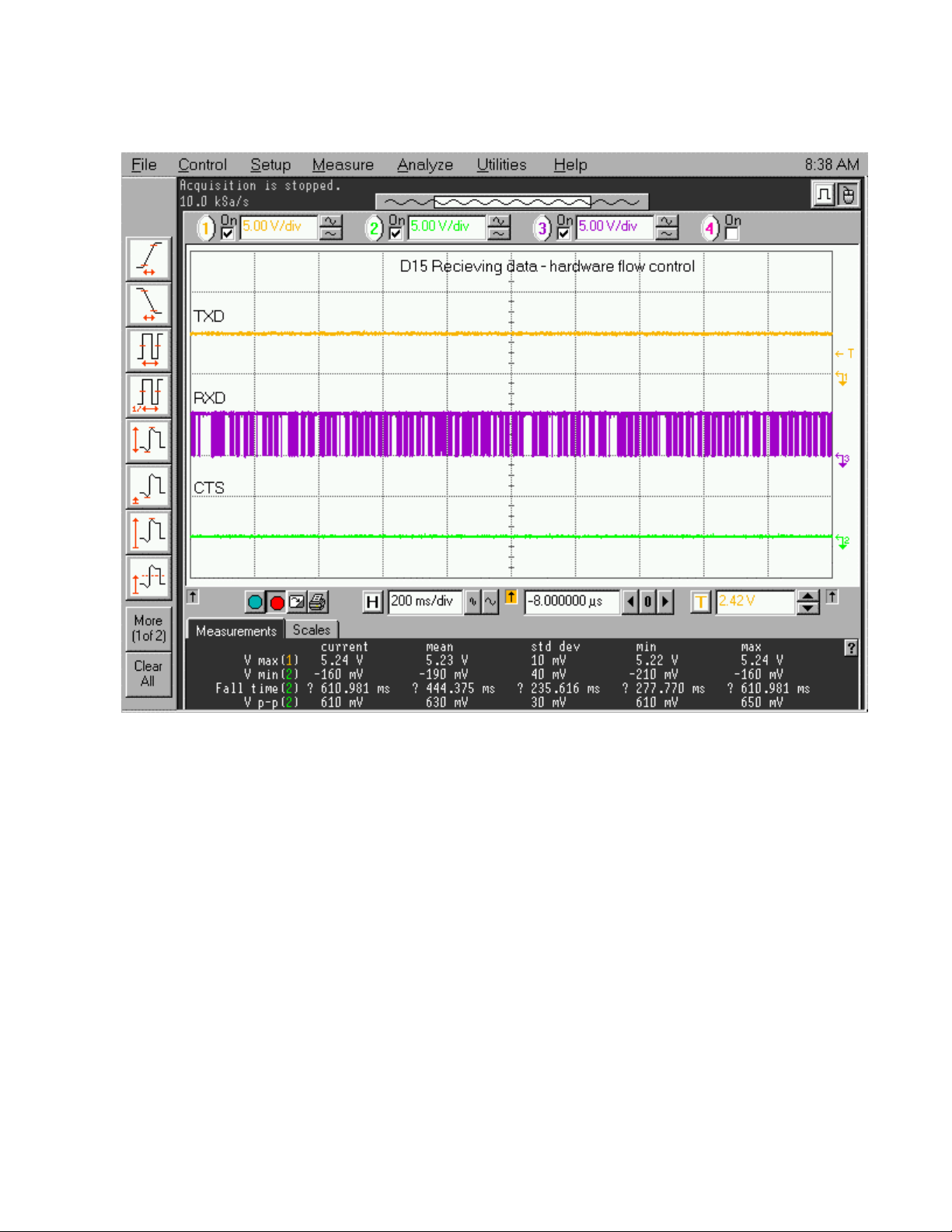The height and width of the screenshot is (1232, 952).
Task: Open the Utilities menu
Action: click(501, 165)
